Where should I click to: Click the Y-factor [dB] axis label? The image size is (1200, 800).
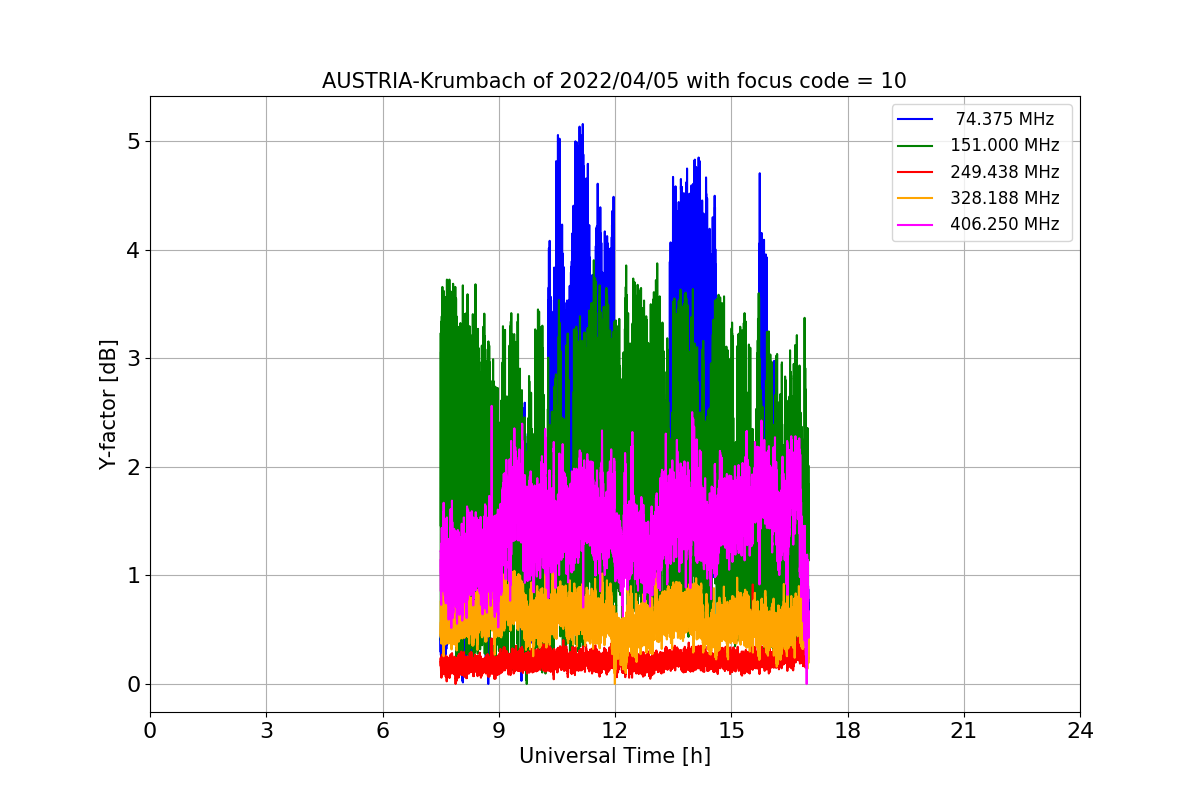pos(108,404)
